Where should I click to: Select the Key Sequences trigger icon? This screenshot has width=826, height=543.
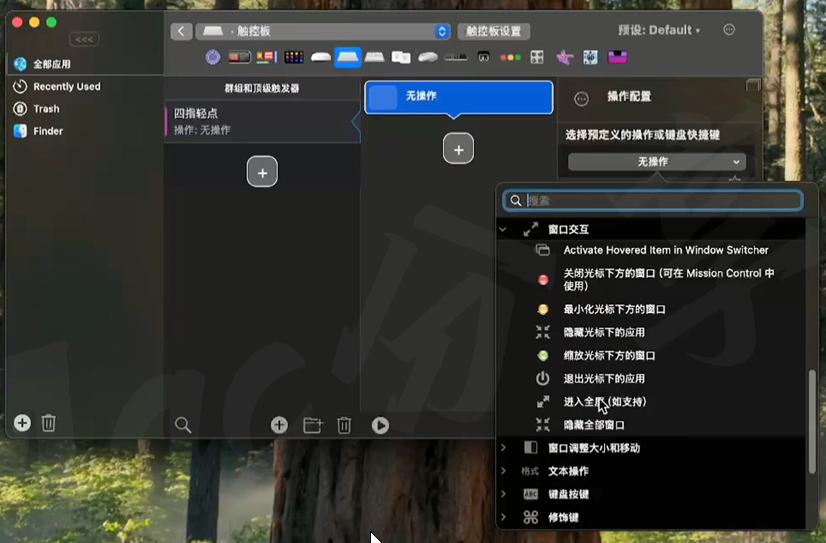pos(401,57)
